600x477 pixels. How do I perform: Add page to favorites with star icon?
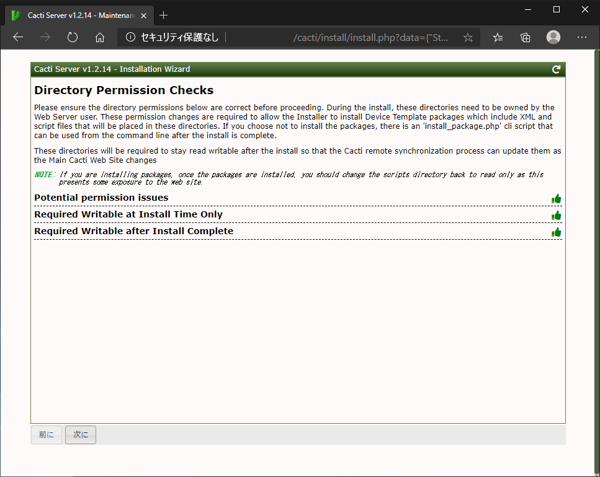tap(468, 37)
